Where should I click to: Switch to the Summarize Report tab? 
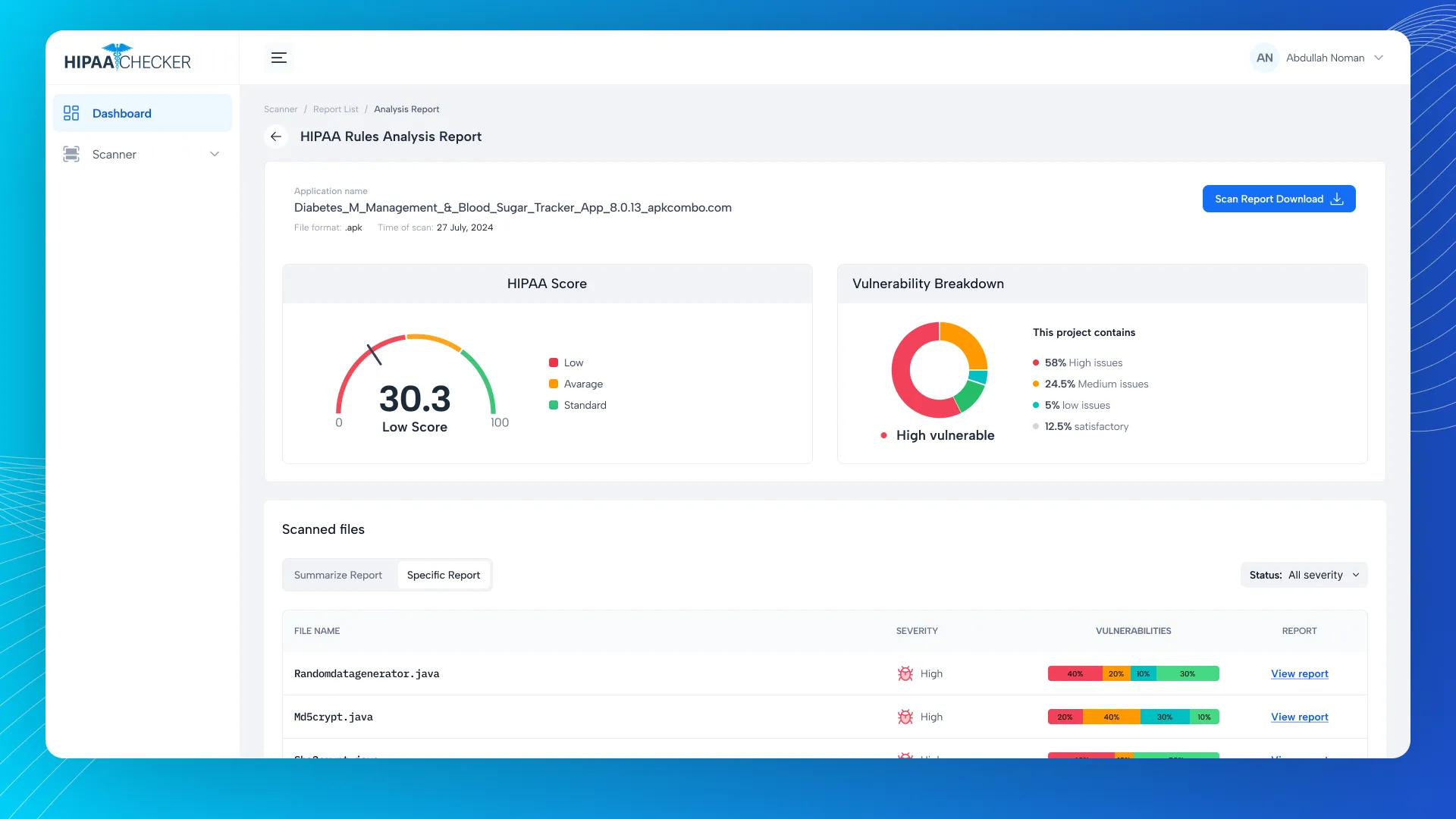pyautogui.click(x=338, y=575)
